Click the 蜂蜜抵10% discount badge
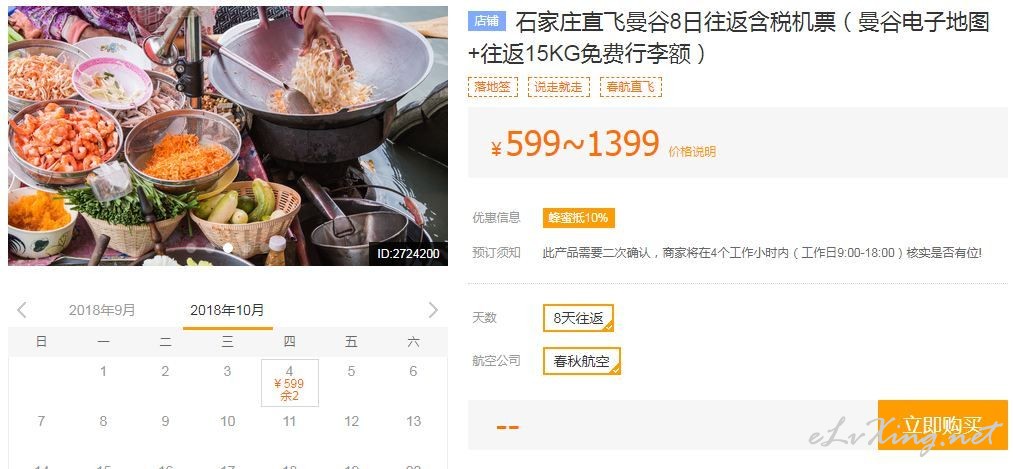The height and width of the screenshot is (469, 1013). pyautogui.click(x=578, y=218)
